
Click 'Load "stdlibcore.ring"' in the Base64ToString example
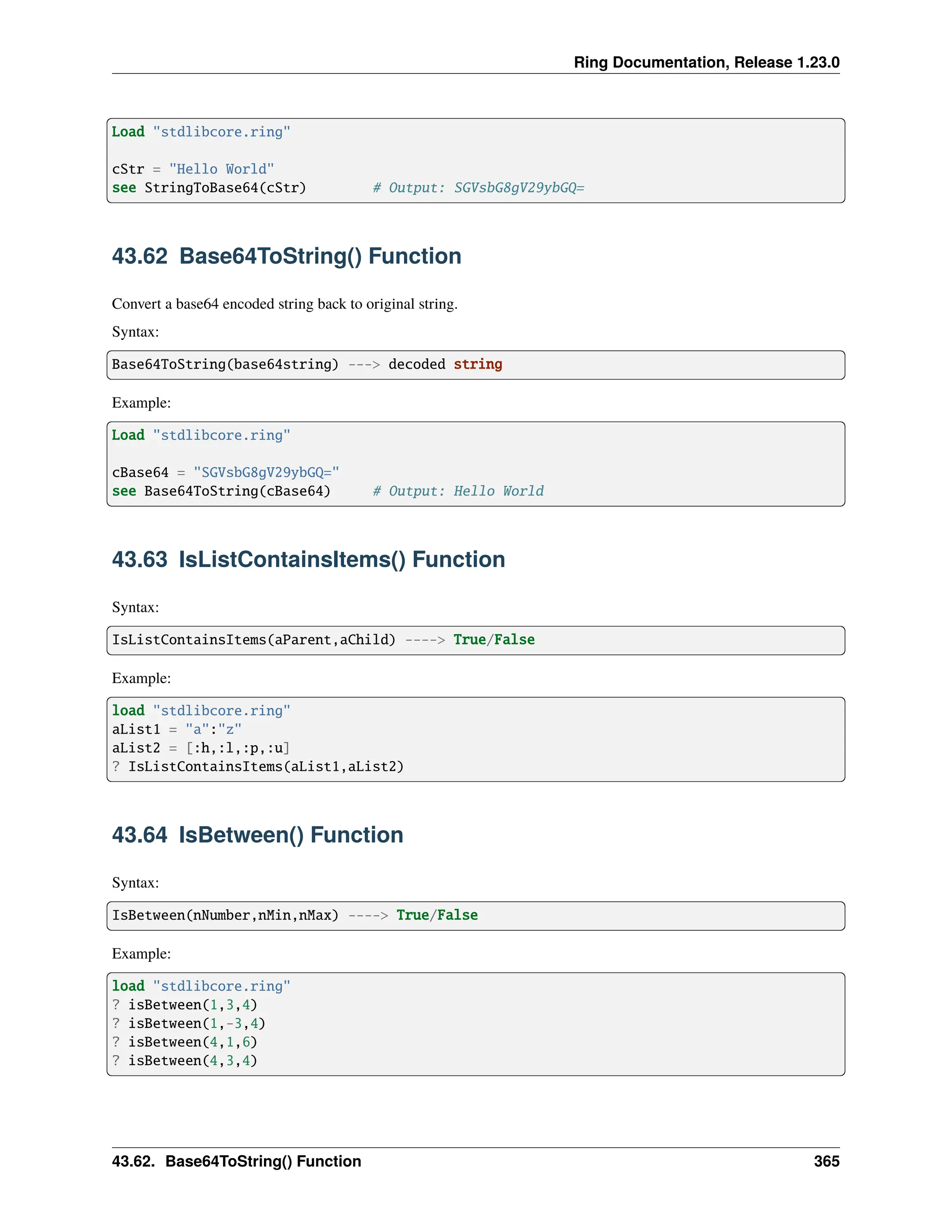point(201,436)
